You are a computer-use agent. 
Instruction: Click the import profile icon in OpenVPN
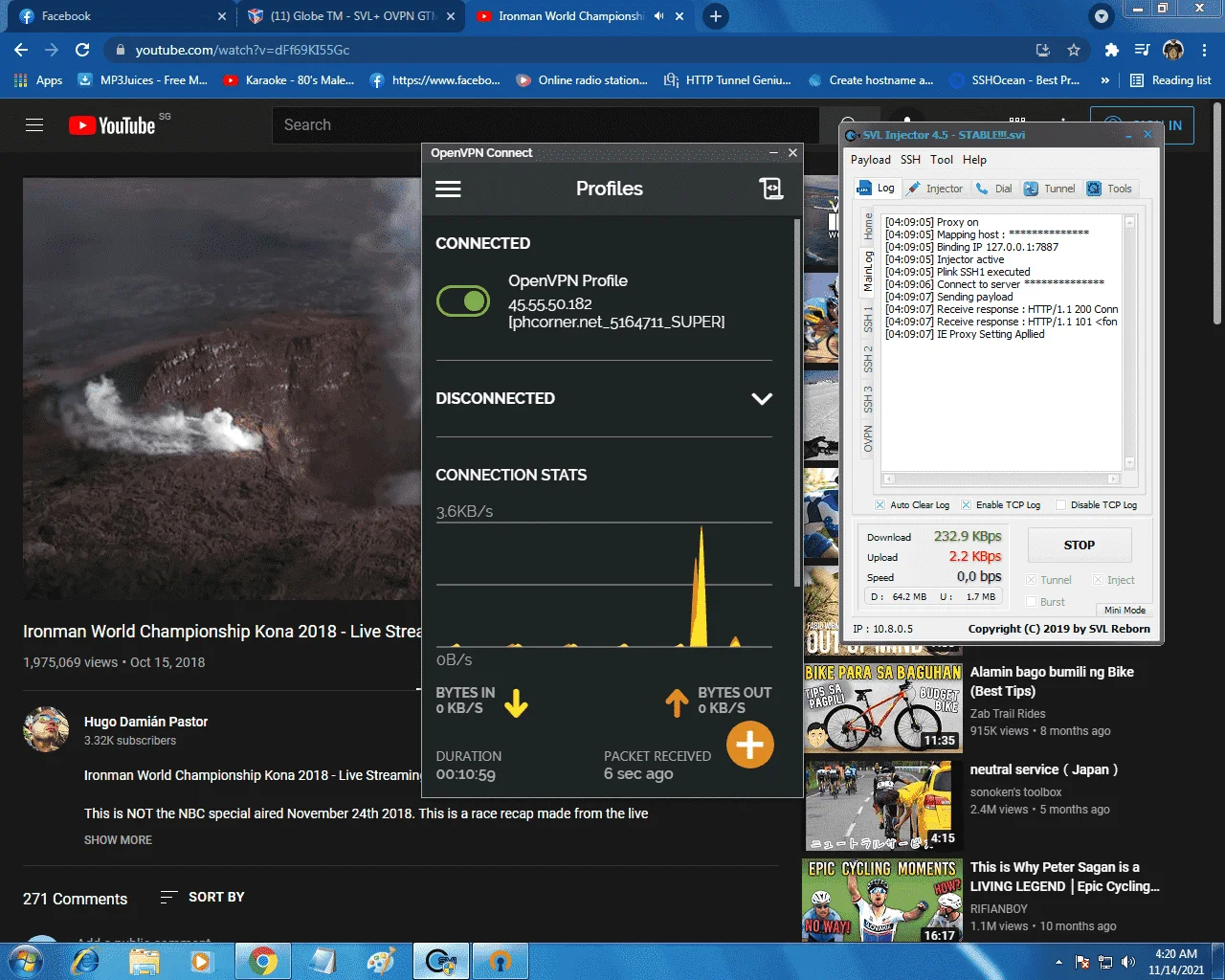tap(770, 189)
